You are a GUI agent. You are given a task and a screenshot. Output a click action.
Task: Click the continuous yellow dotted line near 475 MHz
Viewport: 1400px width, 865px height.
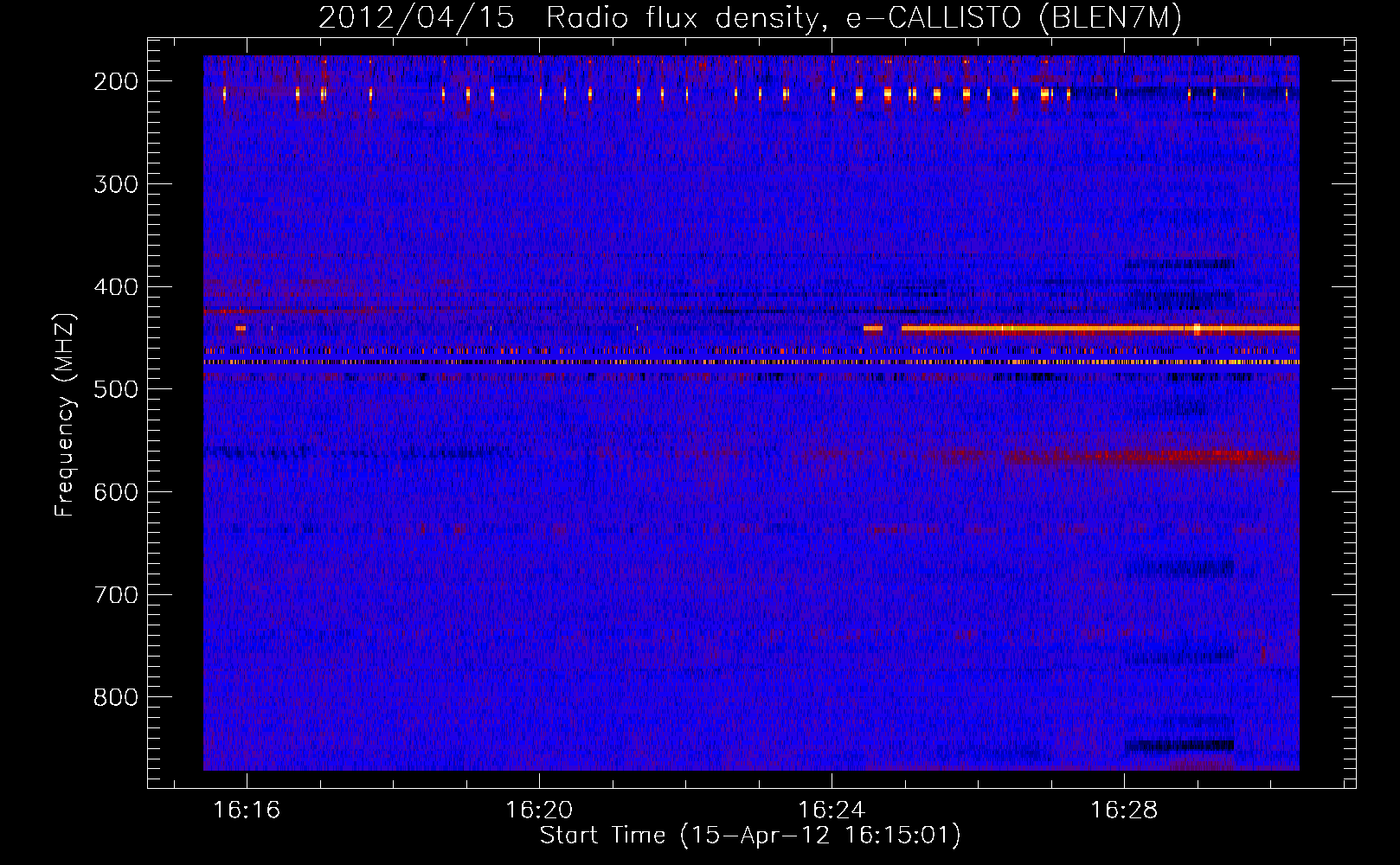751,362
